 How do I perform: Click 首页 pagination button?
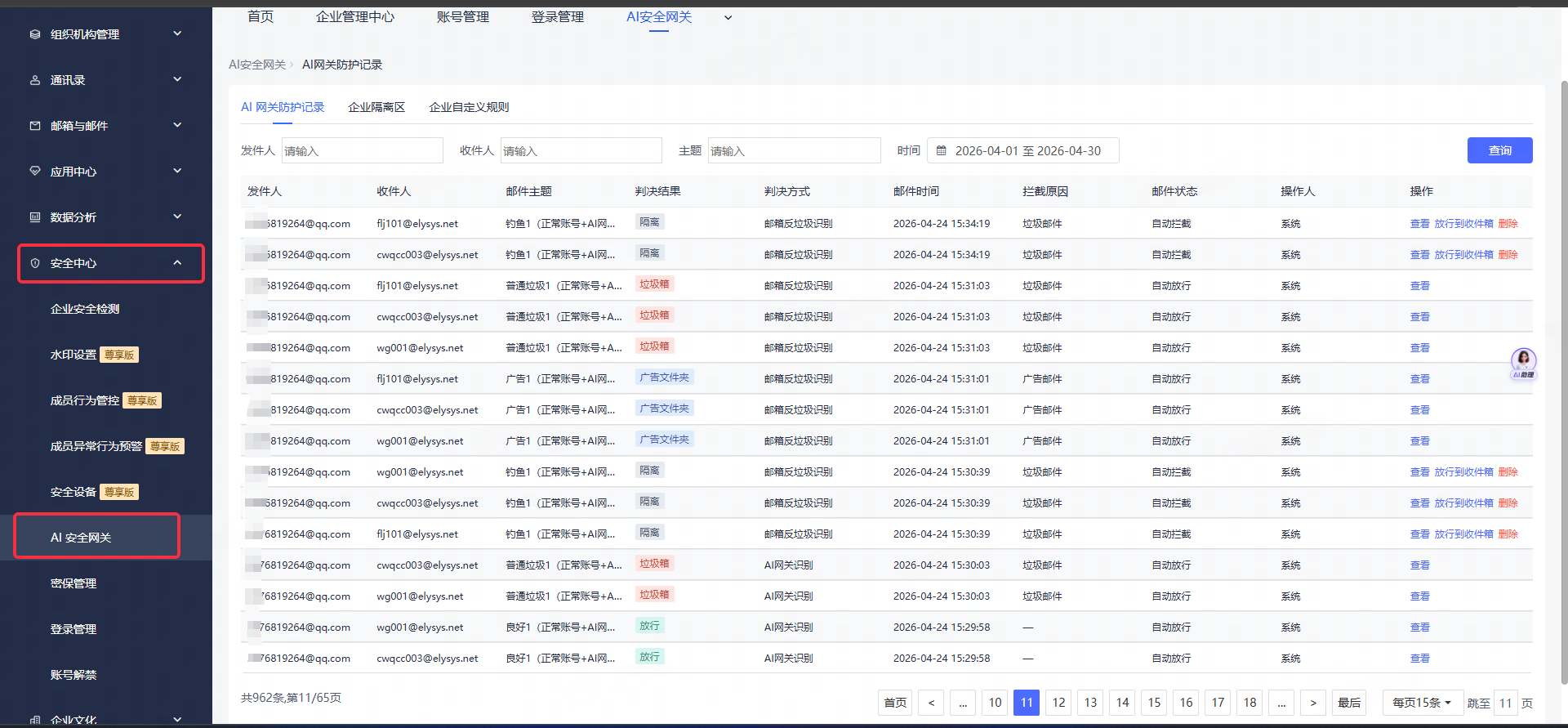click(895, 703)
